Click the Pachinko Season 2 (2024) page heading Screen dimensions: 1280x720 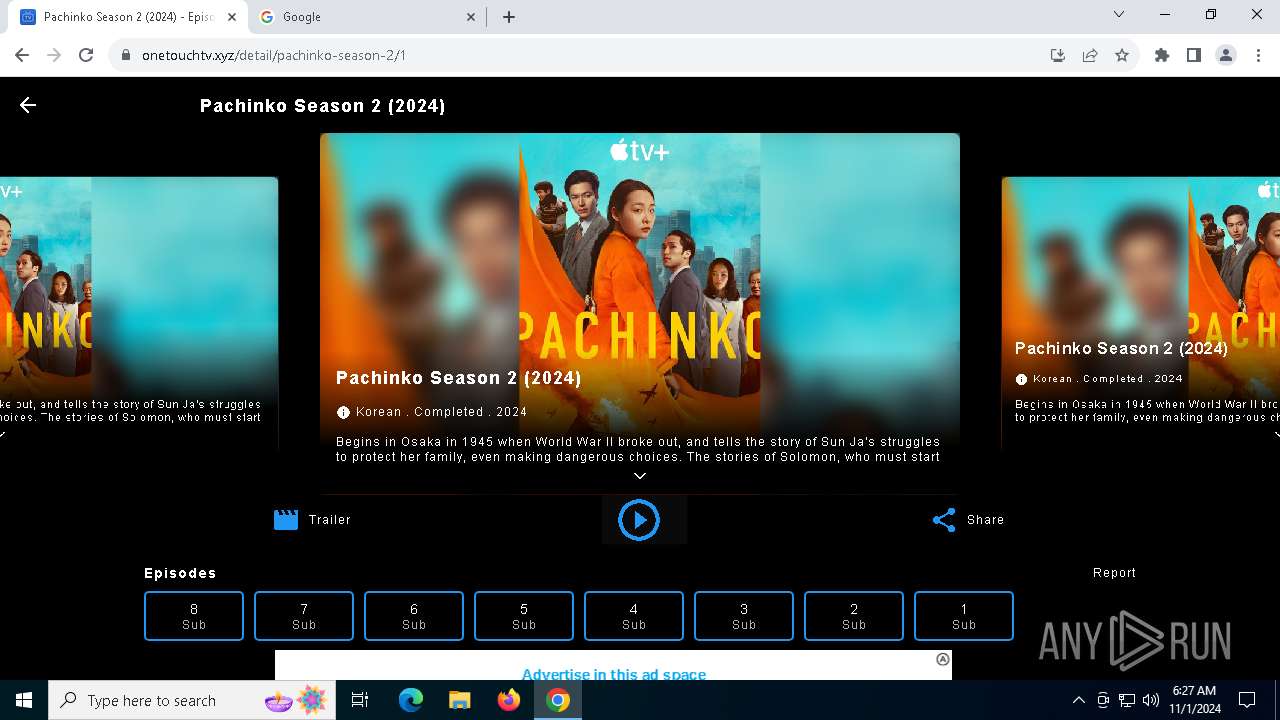tap(323, 106)
